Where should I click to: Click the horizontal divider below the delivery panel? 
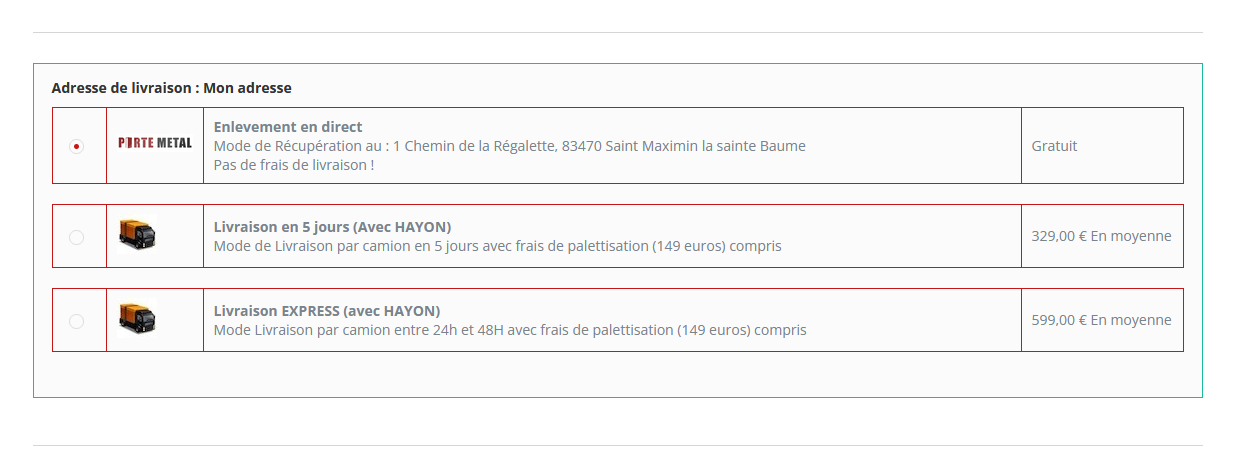coord(618,445)
